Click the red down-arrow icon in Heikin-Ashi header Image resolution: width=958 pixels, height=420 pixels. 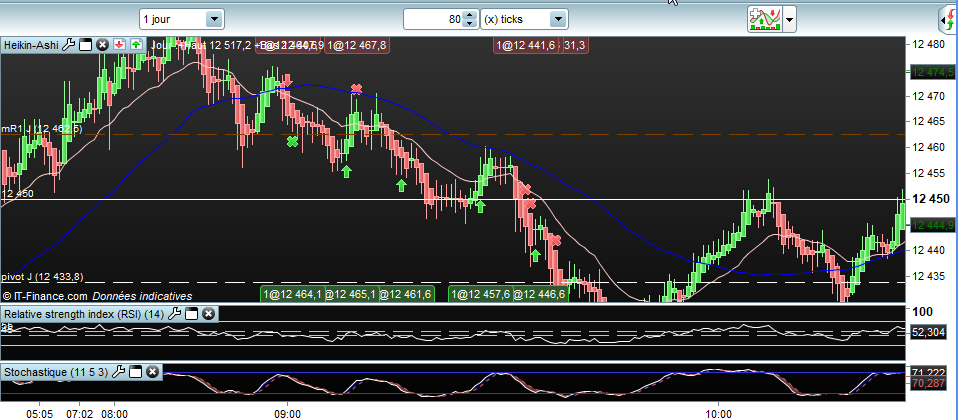(x=119, y=45)
